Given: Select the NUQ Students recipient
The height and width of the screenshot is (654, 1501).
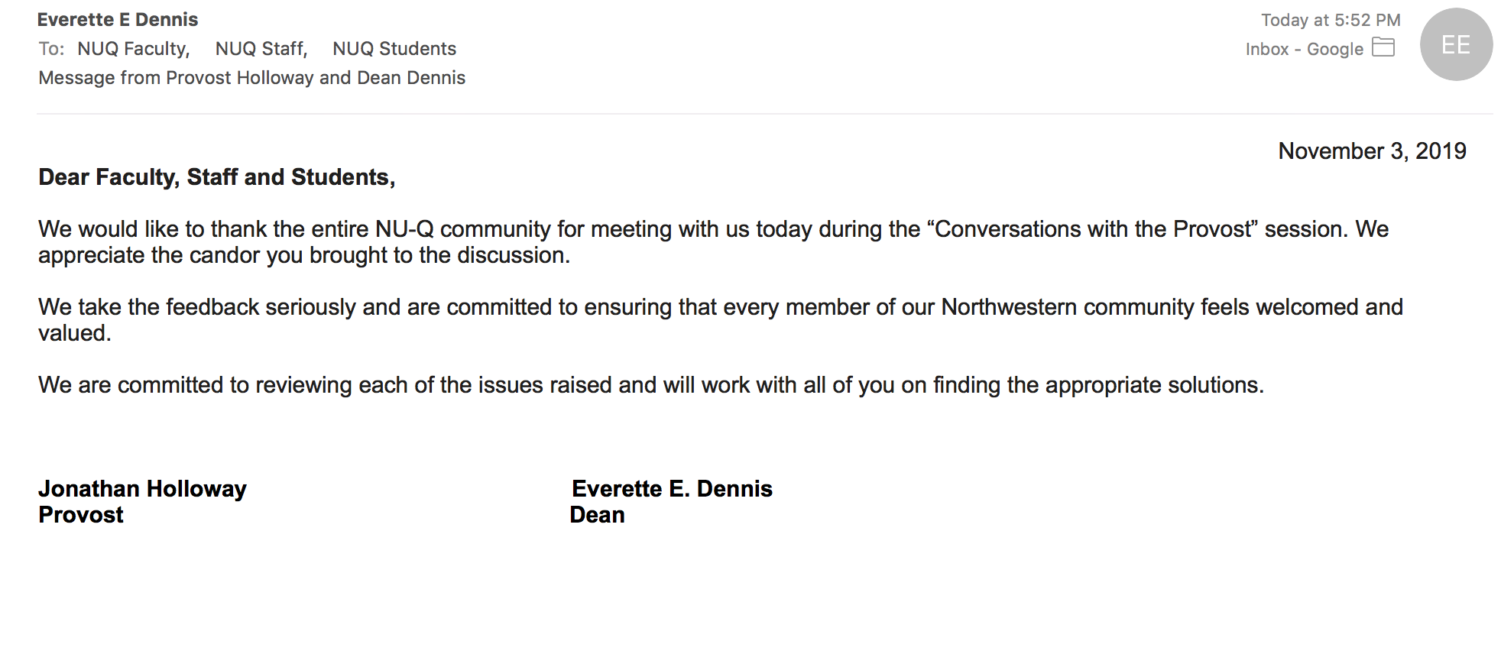Looking at the screenshot, I should coord(394,49).
